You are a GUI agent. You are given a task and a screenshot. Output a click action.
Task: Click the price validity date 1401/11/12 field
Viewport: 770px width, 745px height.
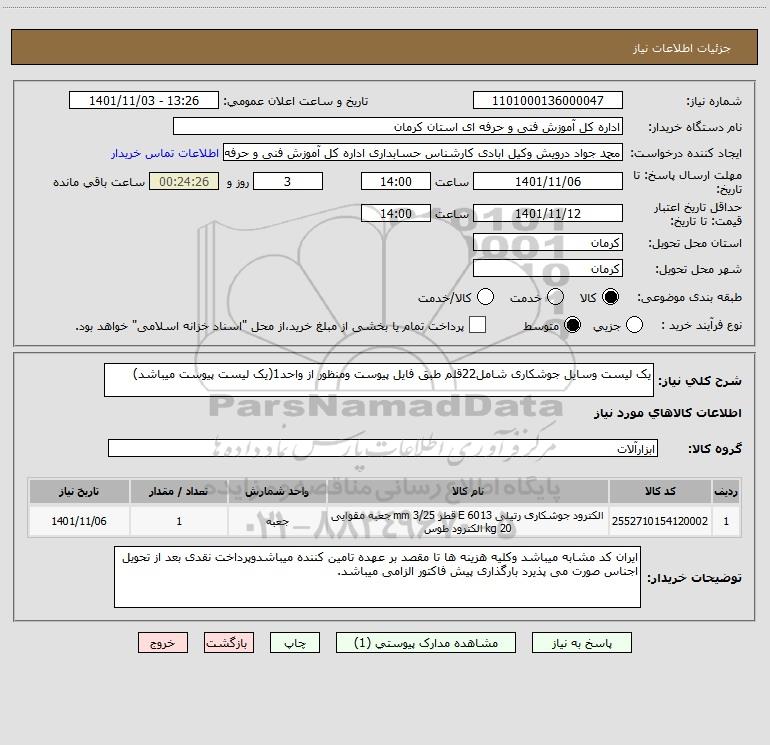(x=548, y=213)
